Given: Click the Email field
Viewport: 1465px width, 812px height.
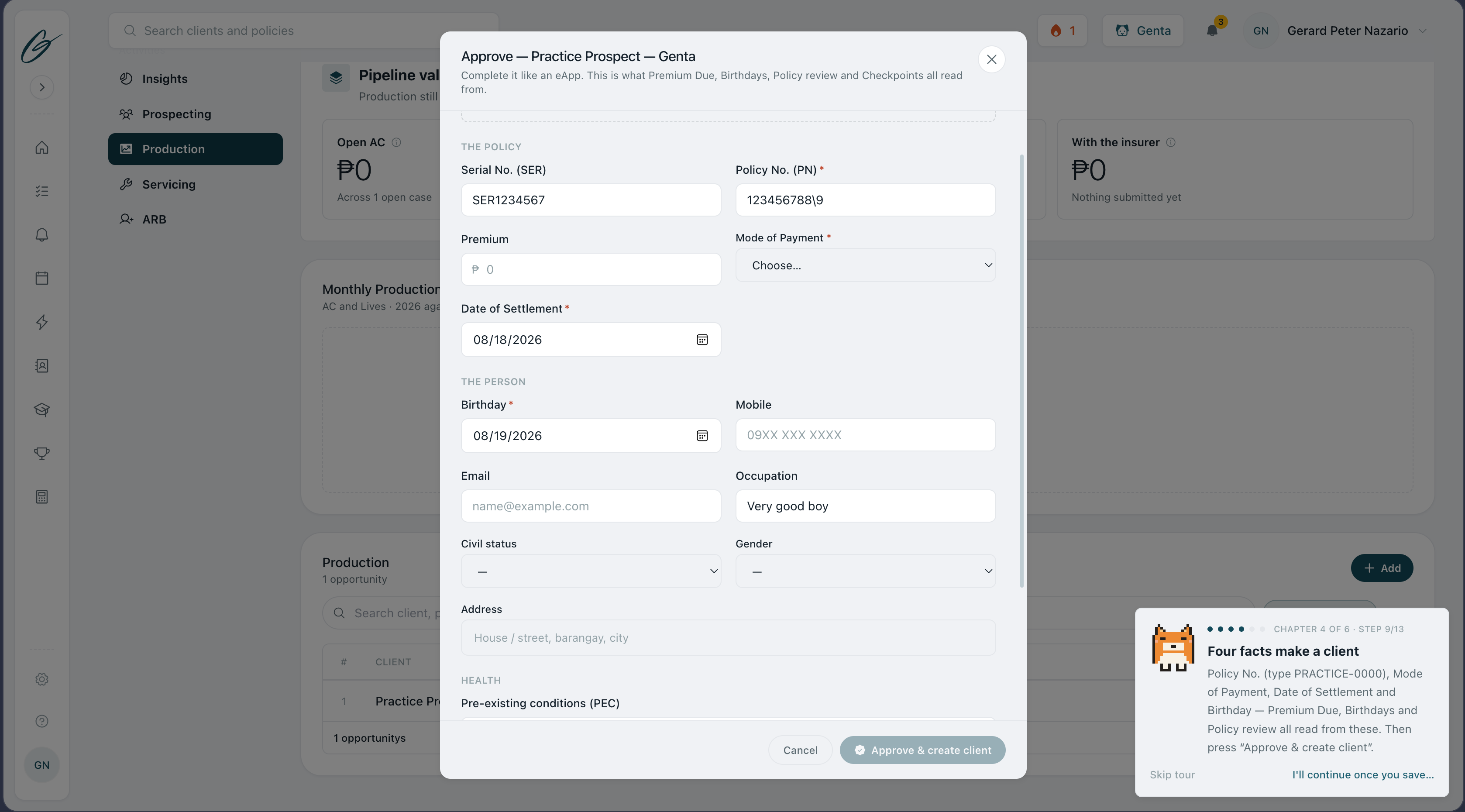Looking at the screenshot, I should click(591, 506).
